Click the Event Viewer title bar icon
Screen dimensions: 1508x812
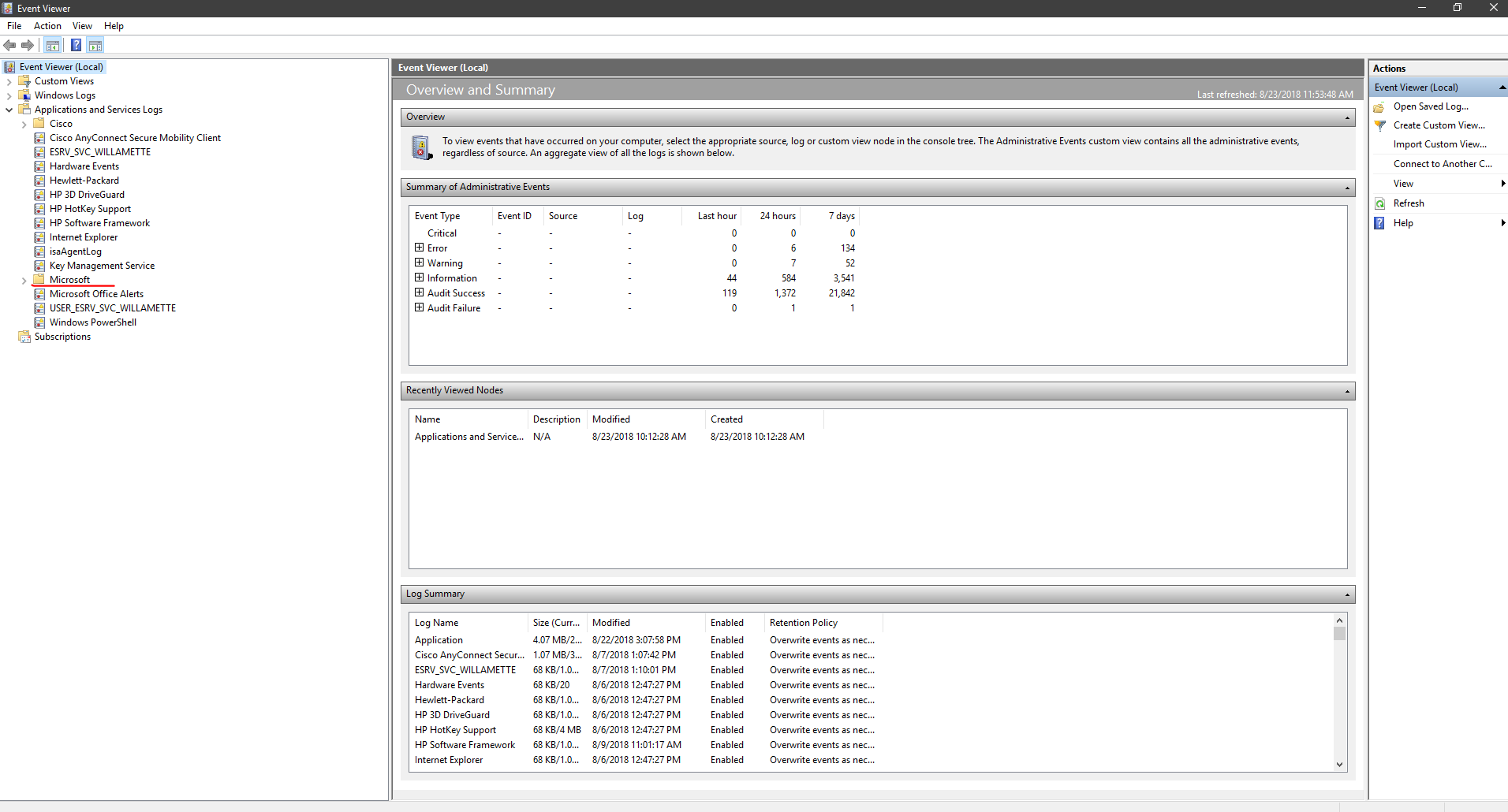coord(7,8)
